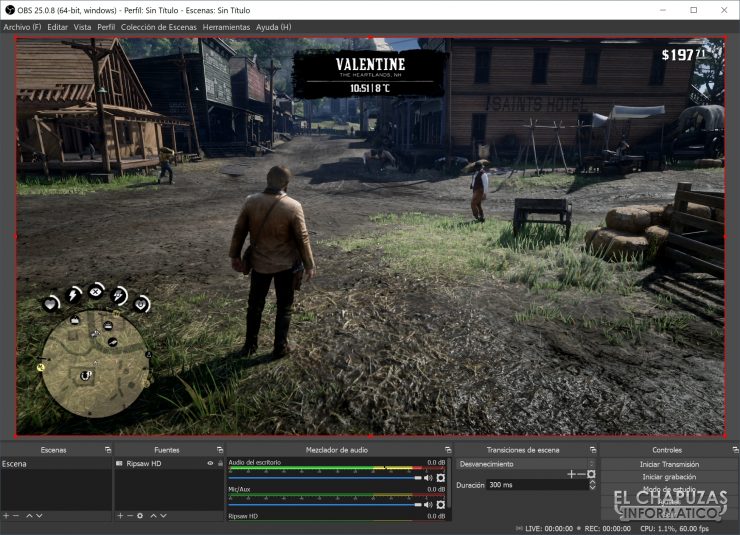Mute the Mic/Aux speaker icon
Screen dimensions: 740x535
(x=429, y=505)
